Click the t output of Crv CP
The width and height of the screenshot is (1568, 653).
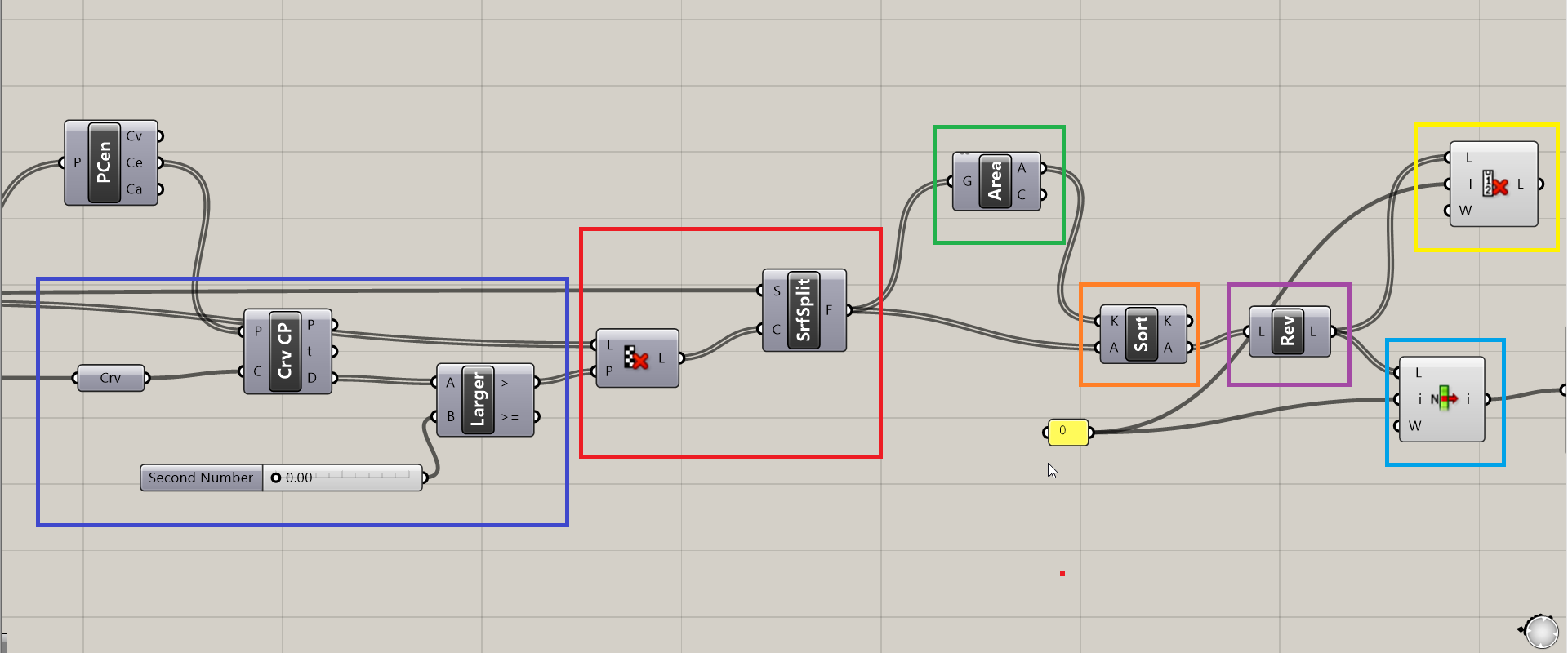310,351
